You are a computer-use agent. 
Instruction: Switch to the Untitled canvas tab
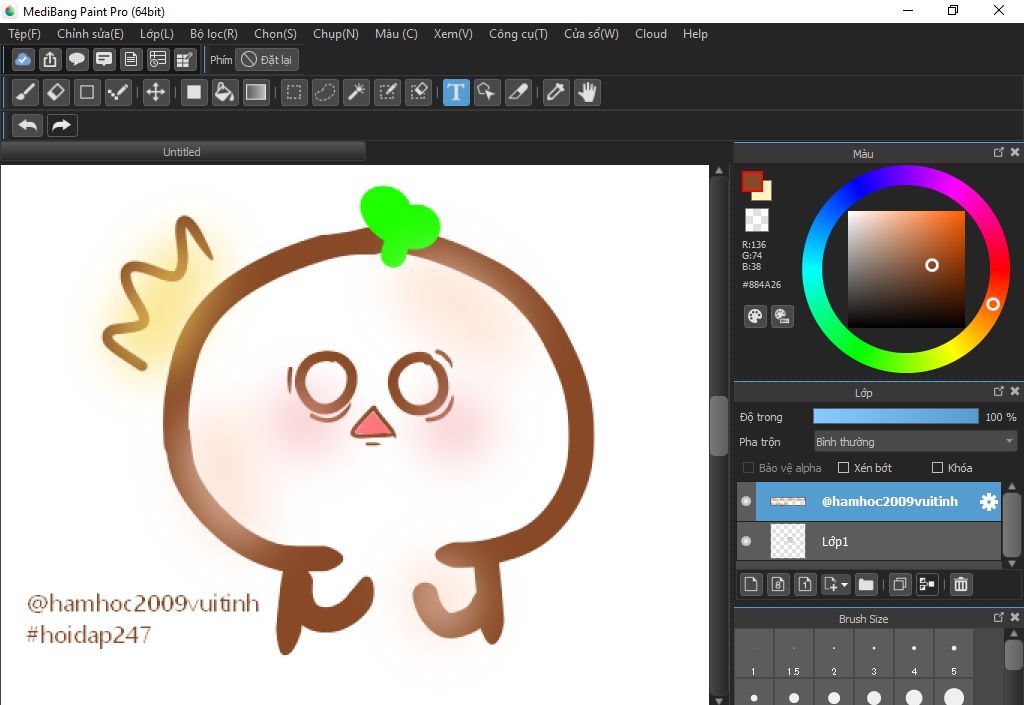pos(182,152)
